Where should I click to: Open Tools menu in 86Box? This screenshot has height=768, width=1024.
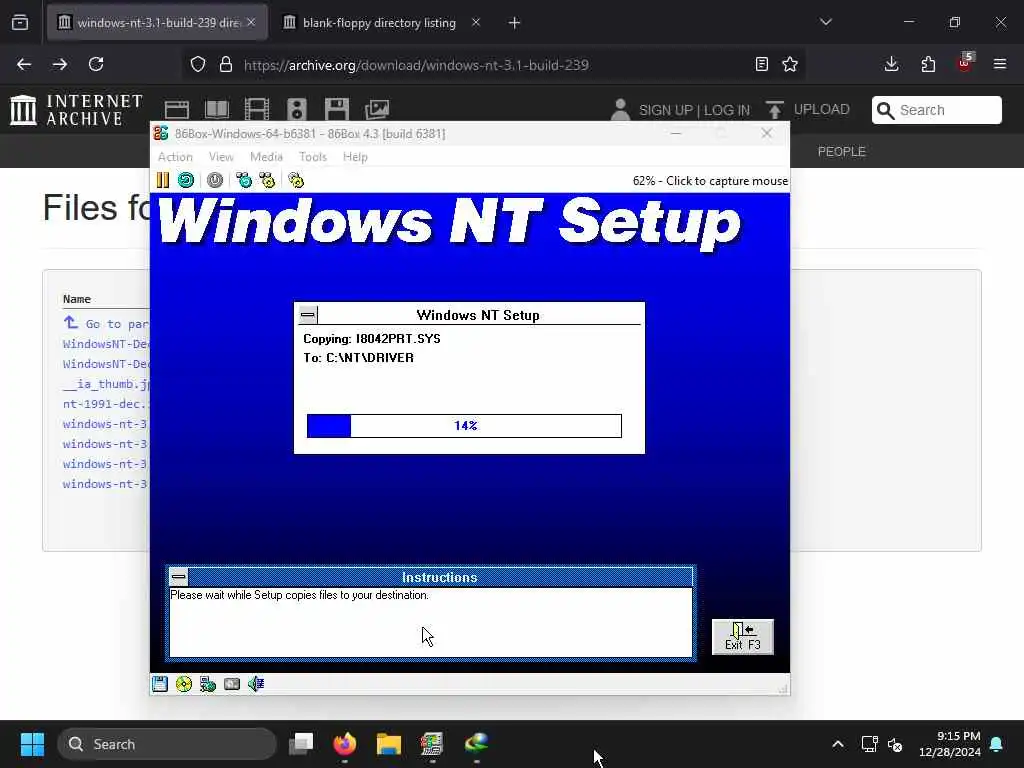pyautogui.click(x=313, y=157)
